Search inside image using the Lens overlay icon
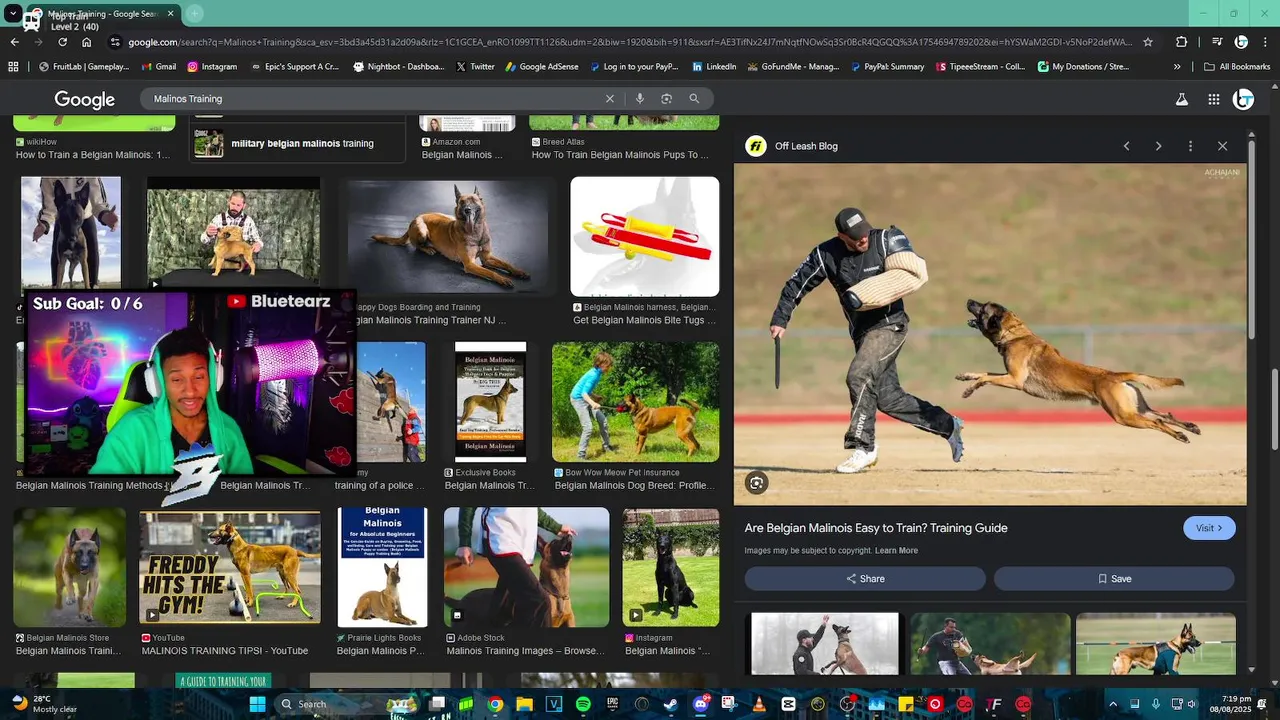1280x720 pixels. [757, 483]
